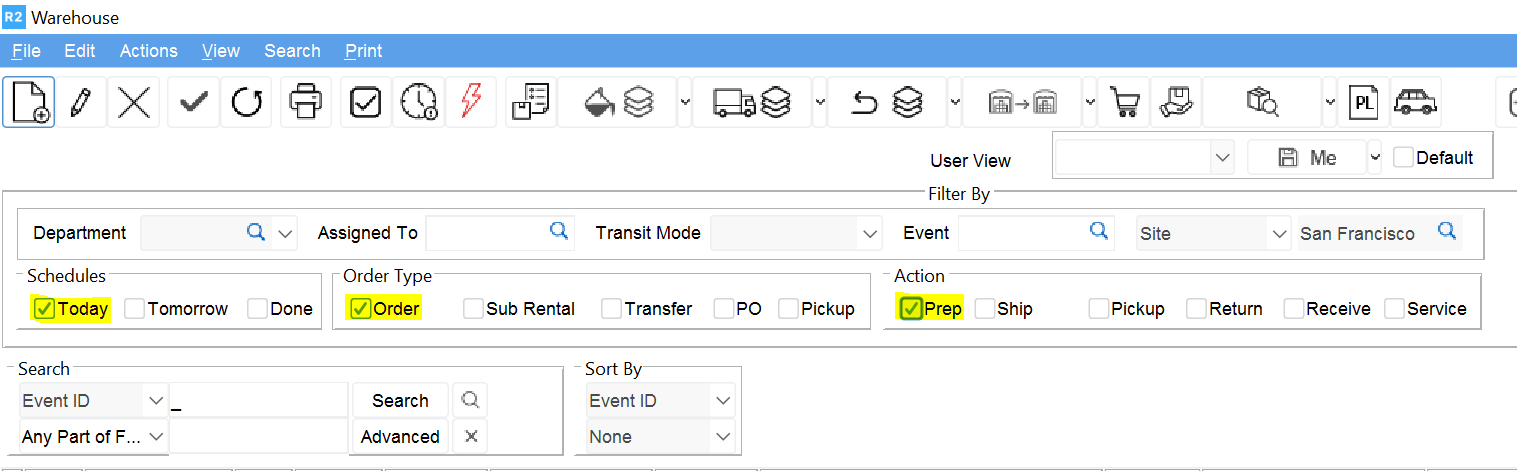Open the Print menu
Image resolution: width=1517 pixels, height=471 pixels.
click(363, 51)
